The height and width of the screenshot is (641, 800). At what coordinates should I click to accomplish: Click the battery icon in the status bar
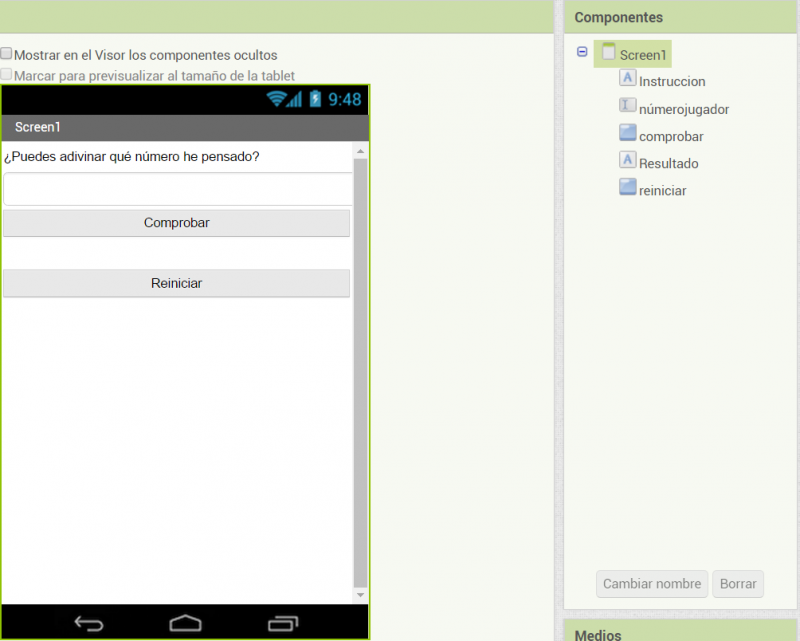317,100
